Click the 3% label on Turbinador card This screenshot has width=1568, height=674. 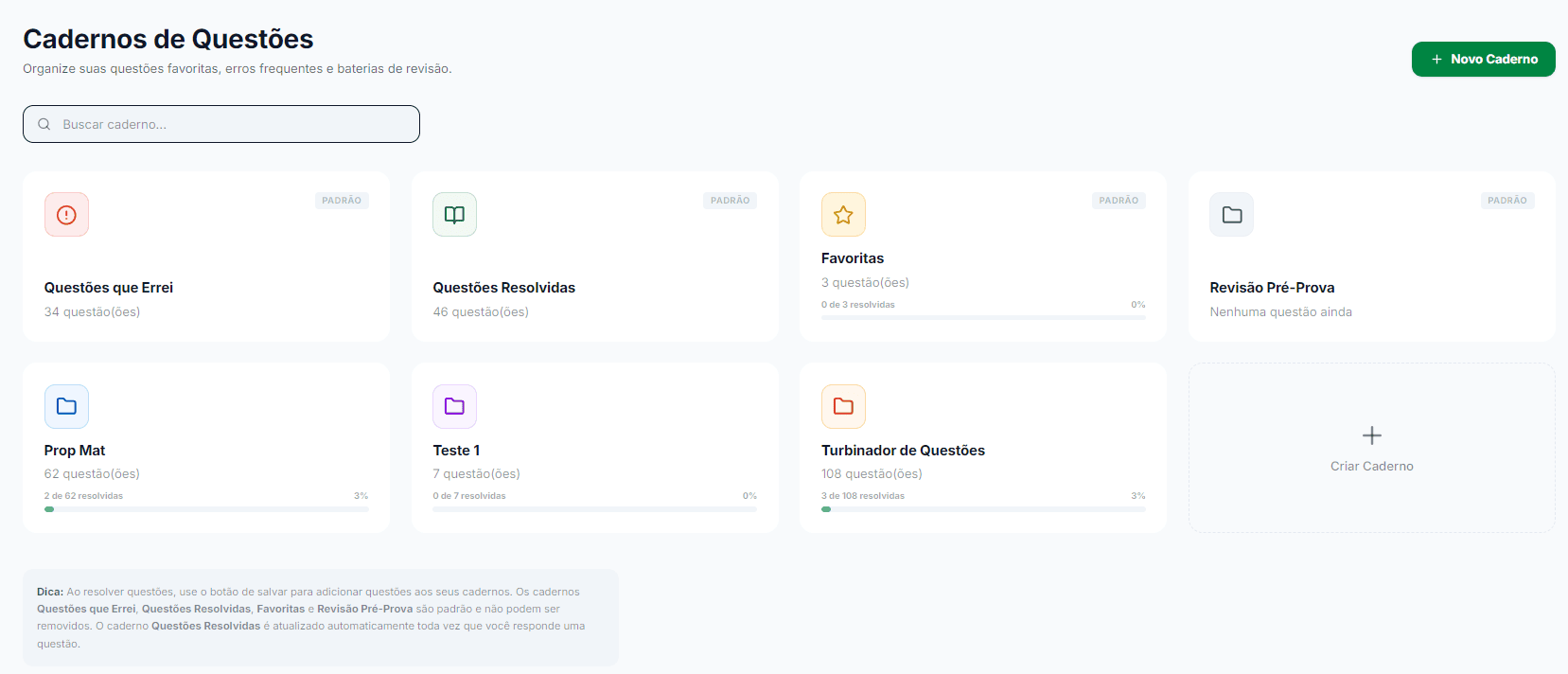[x=1138, y=496]
